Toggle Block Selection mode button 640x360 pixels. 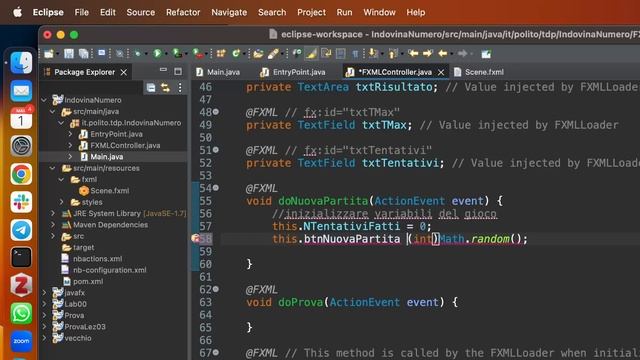(340, 53)
